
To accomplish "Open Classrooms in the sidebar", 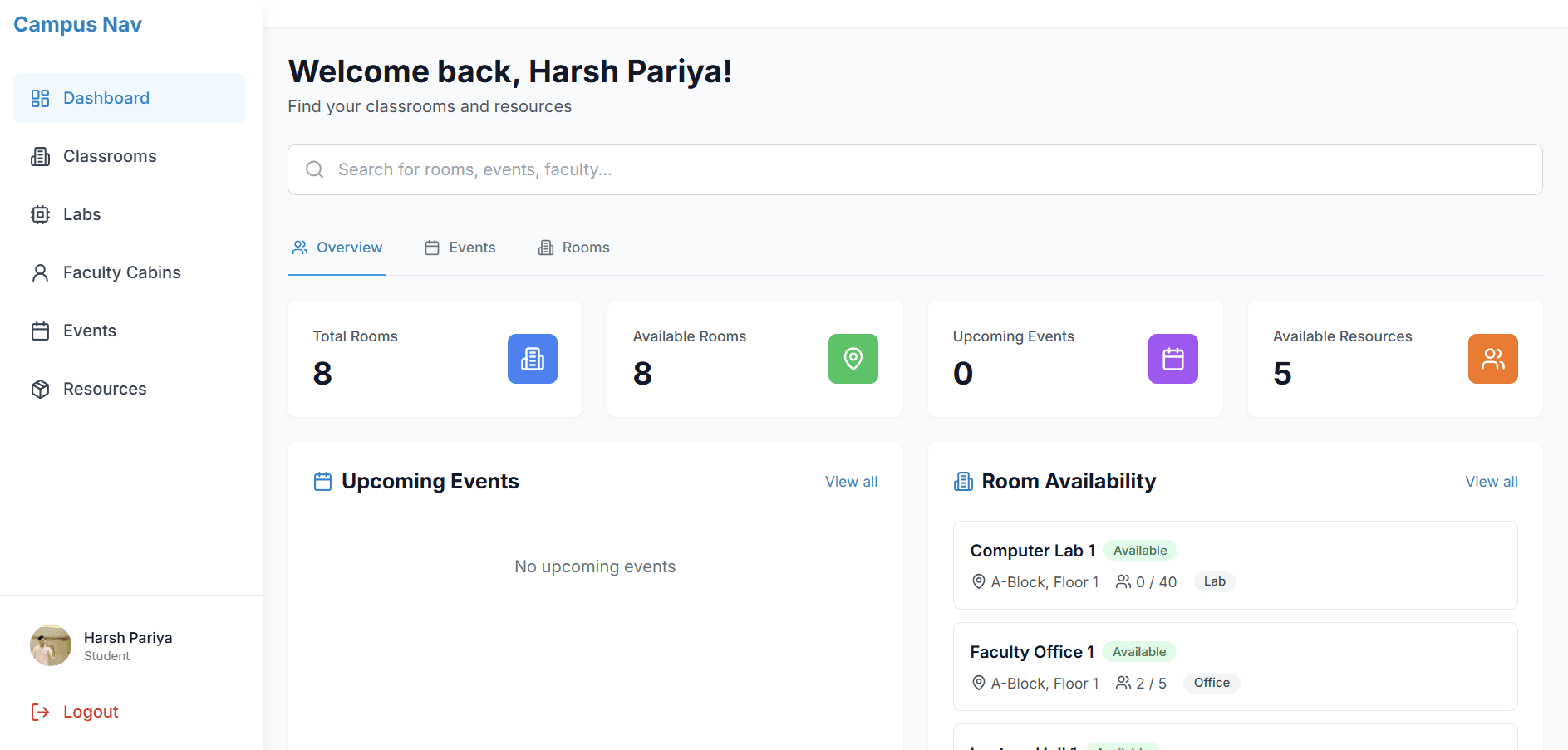I will 130,156.
